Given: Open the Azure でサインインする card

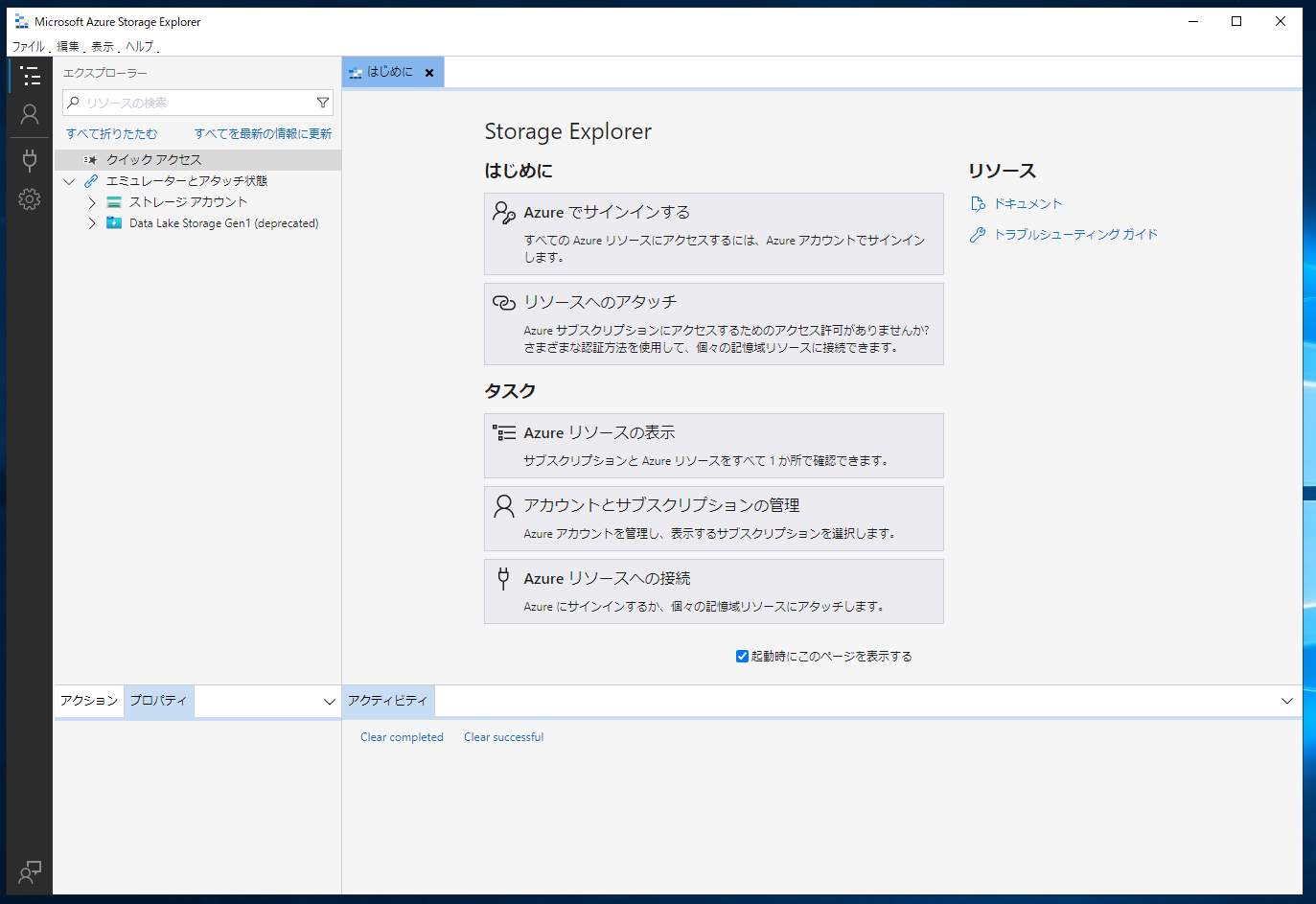Looking at the screenshot, I should coord(714,234).
